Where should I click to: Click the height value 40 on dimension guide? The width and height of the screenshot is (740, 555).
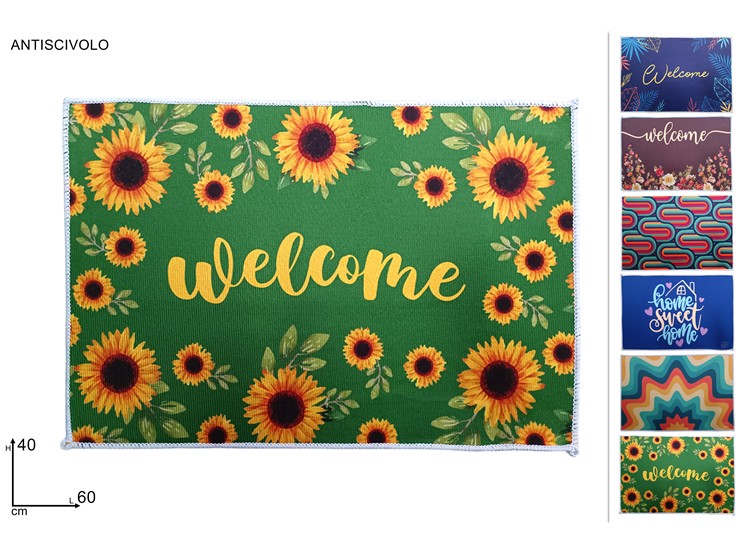[26, 445]
